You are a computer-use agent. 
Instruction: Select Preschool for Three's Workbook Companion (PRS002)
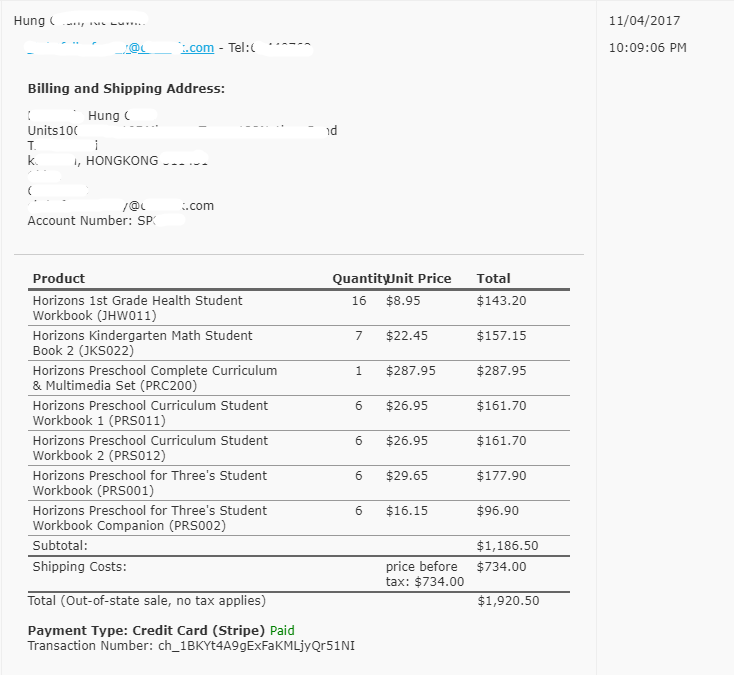click(x=150, y=518)
